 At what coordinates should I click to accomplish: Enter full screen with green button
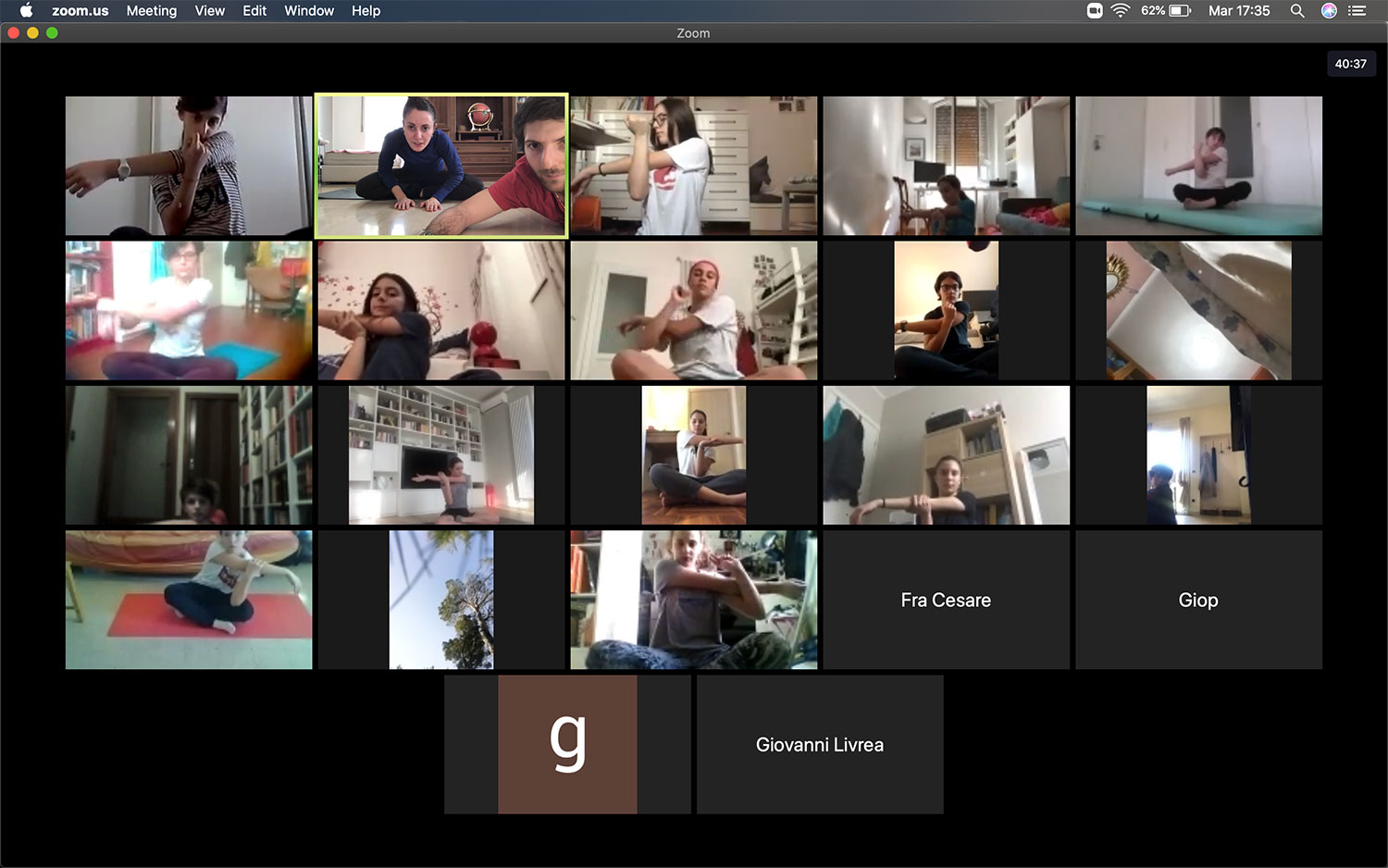pyautogui.click(x=52, y=32)
